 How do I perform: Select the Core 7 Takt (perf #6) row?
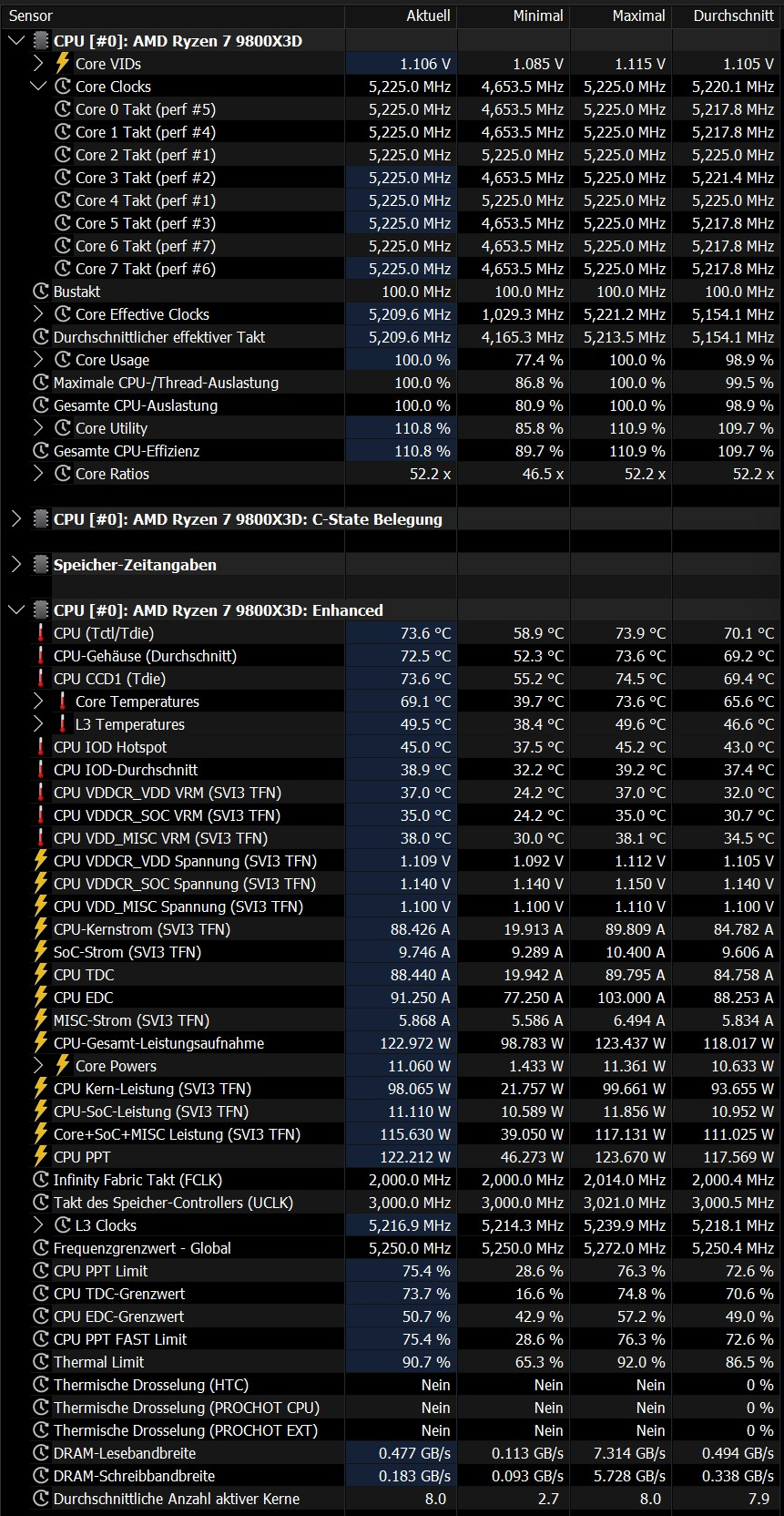click(x=392, y=269)
